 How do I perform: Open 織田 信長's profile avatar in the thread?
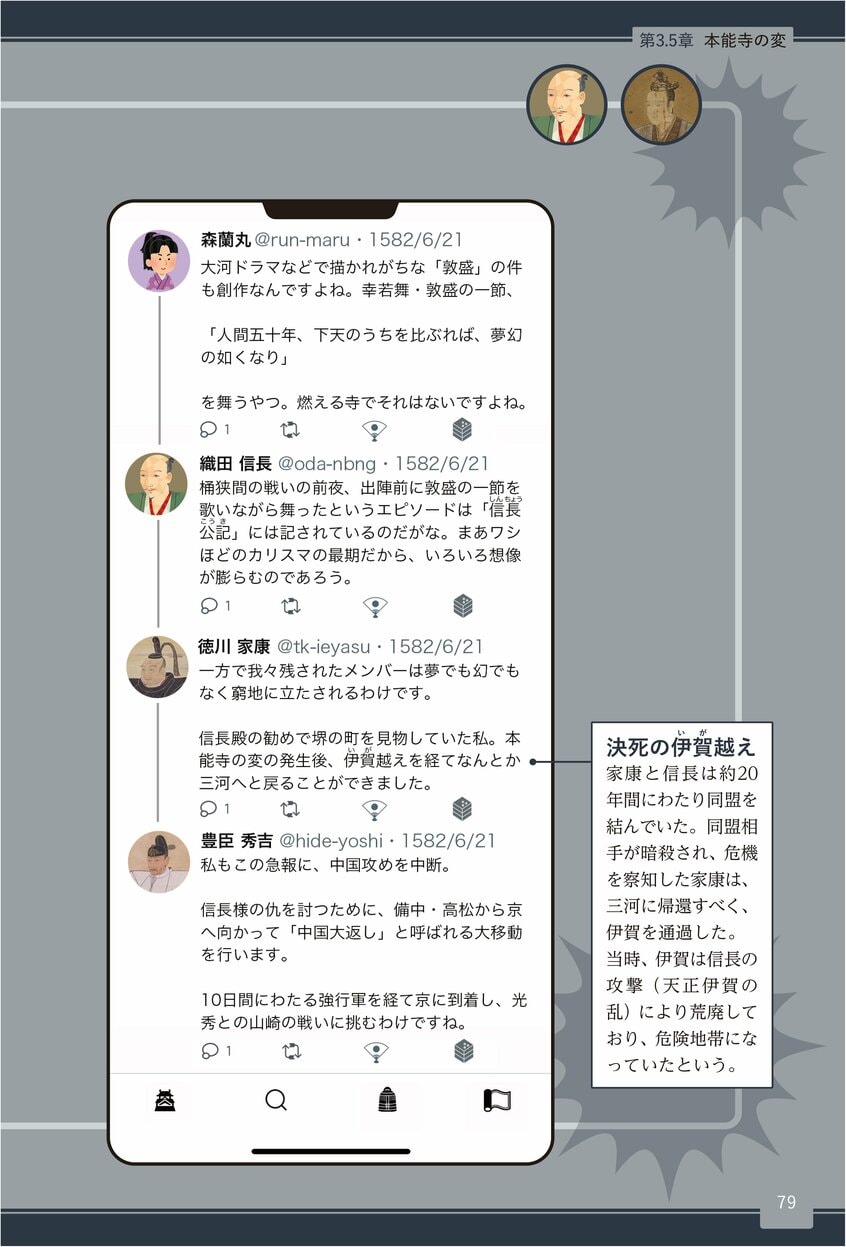(x=157, y=484)
